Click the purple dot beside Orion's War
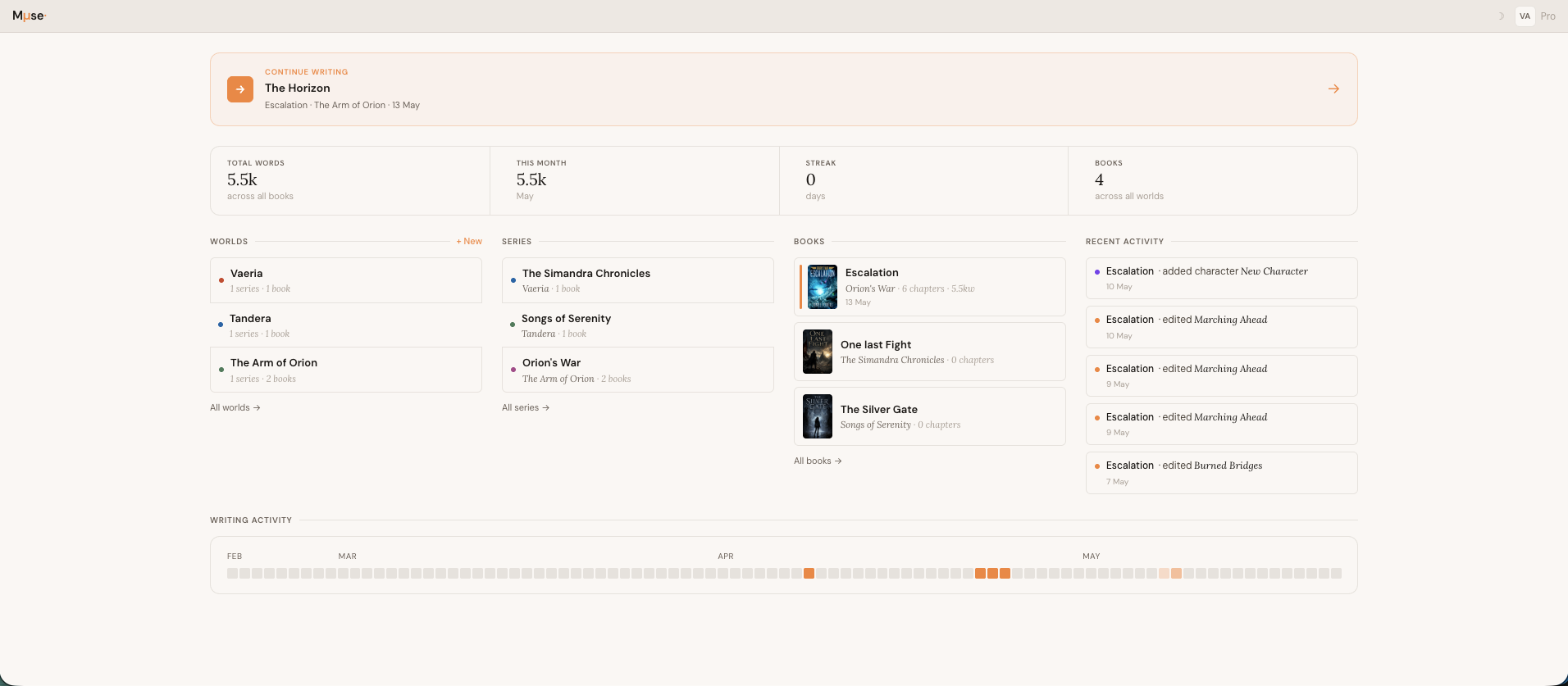Image resolution: width=1568 pixels, height=686 pixels. (x=513, y=370)
